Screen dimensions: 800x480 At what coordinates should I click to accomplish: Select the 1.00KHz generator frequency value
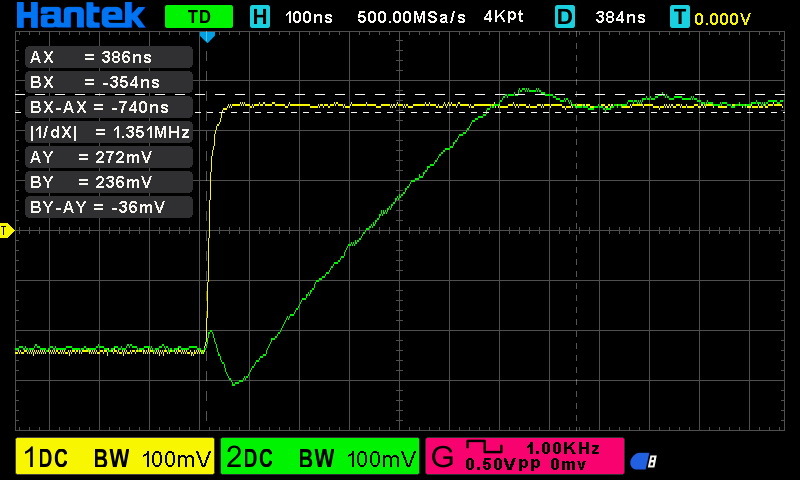pyautogui.click(x=563, y=448)
